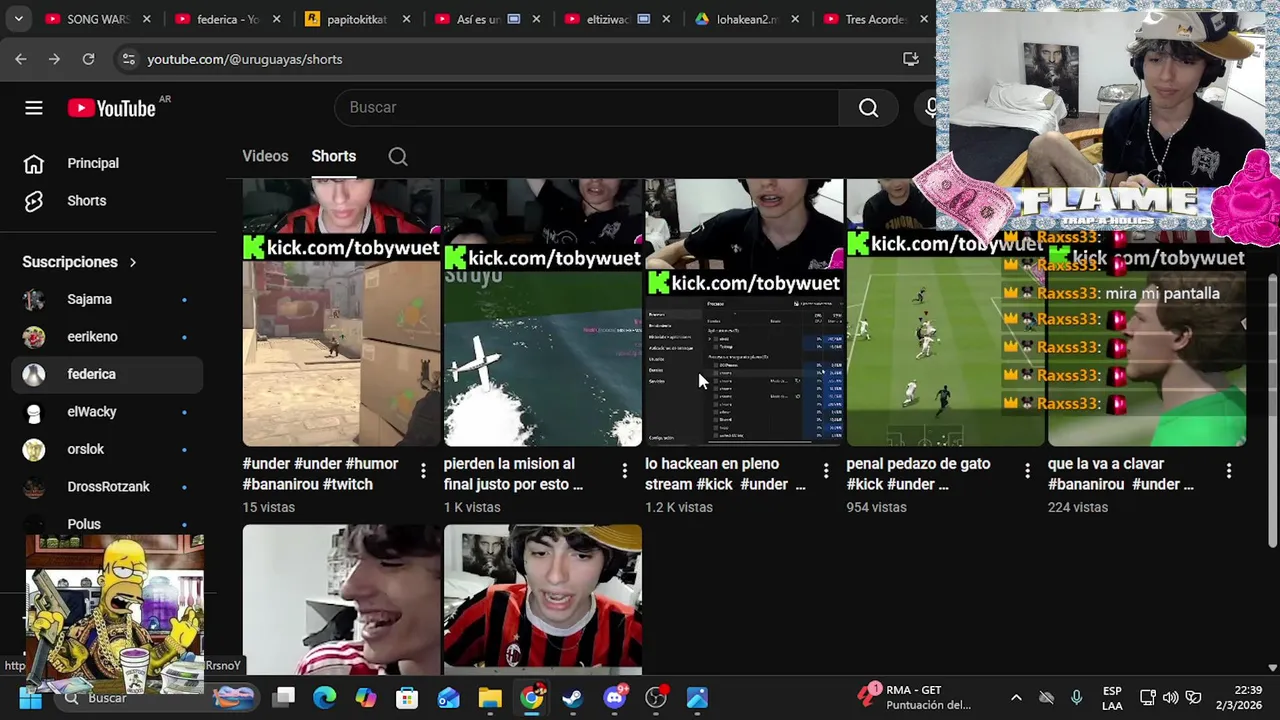Click the YouTube logo
1280x720 pixels.
tap(112, 108)
